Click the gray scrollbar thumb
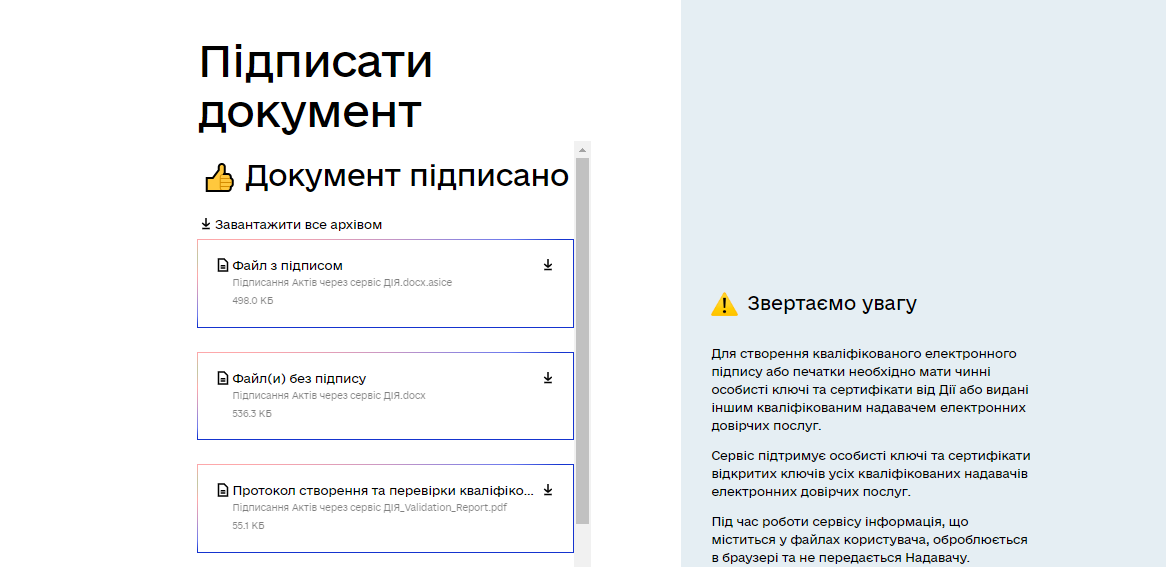The height and width of the screenshot is (567, 1166). point(583,340)
